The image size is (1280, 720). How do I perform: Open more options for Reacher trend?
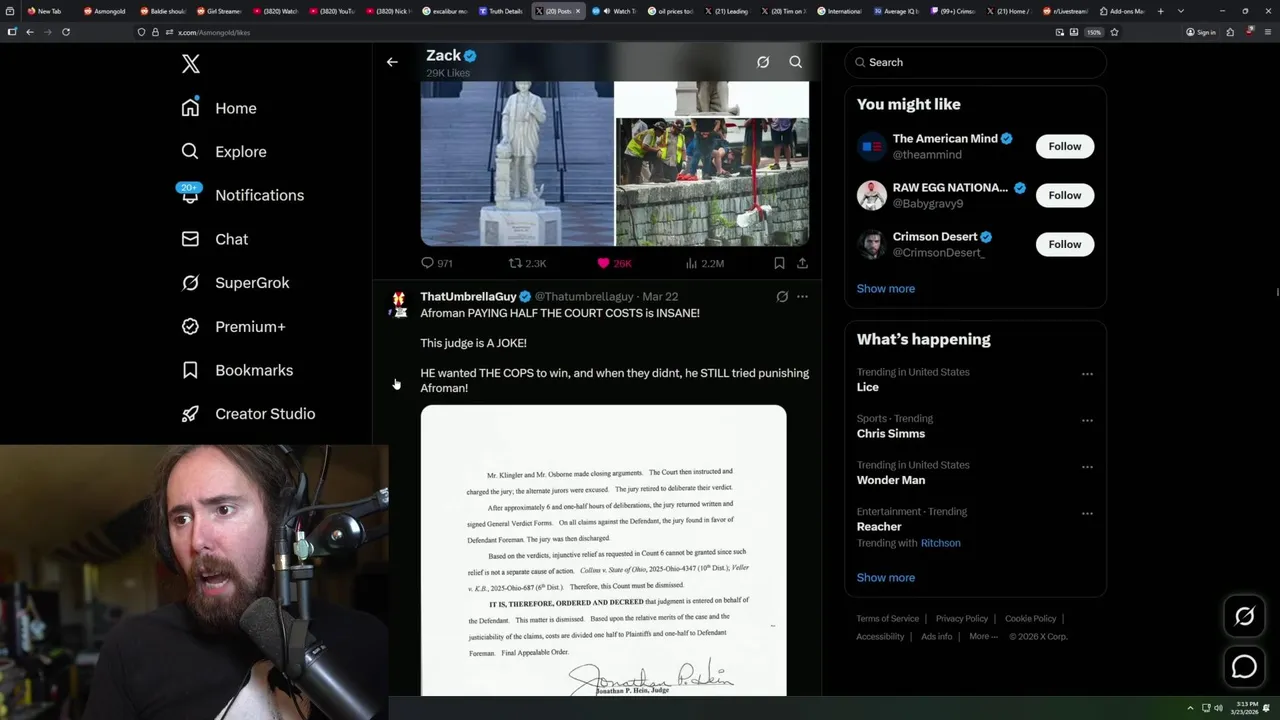tap(1087, 514)
